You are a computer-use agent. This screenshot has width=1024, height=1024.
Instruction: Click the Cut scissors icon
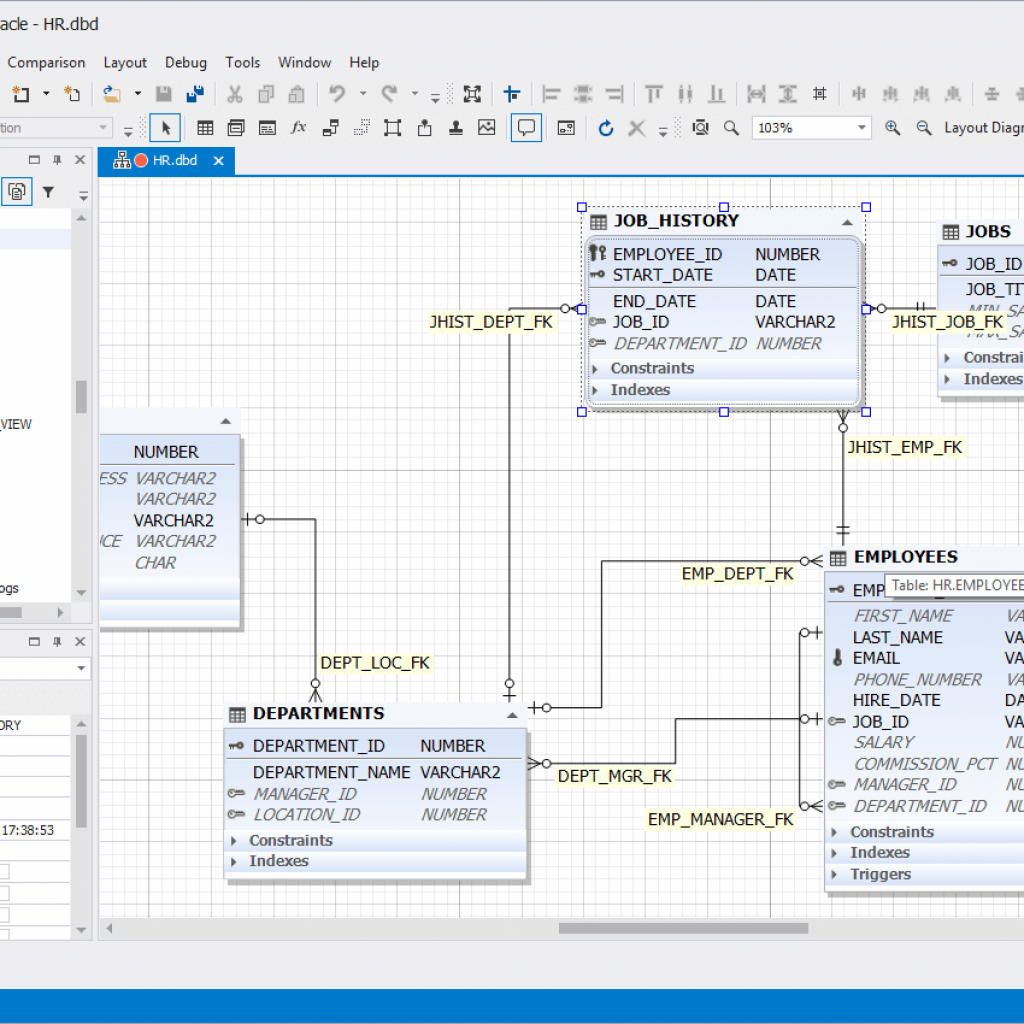(234, 94)
